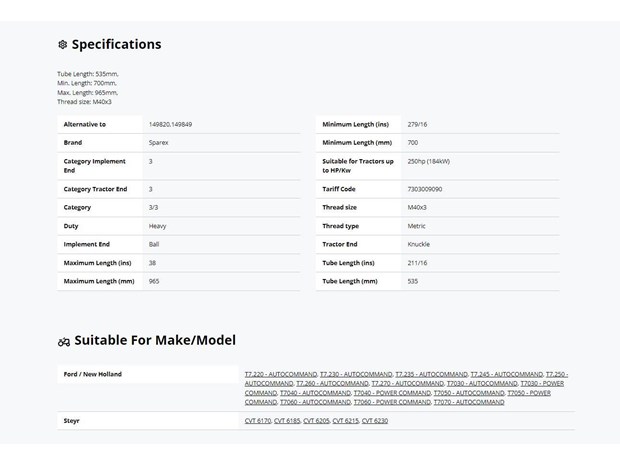The height and width of the screenshot is (465, 620).
Task: Click the gear icon beside Specifications heading
Action: [62, 44]
